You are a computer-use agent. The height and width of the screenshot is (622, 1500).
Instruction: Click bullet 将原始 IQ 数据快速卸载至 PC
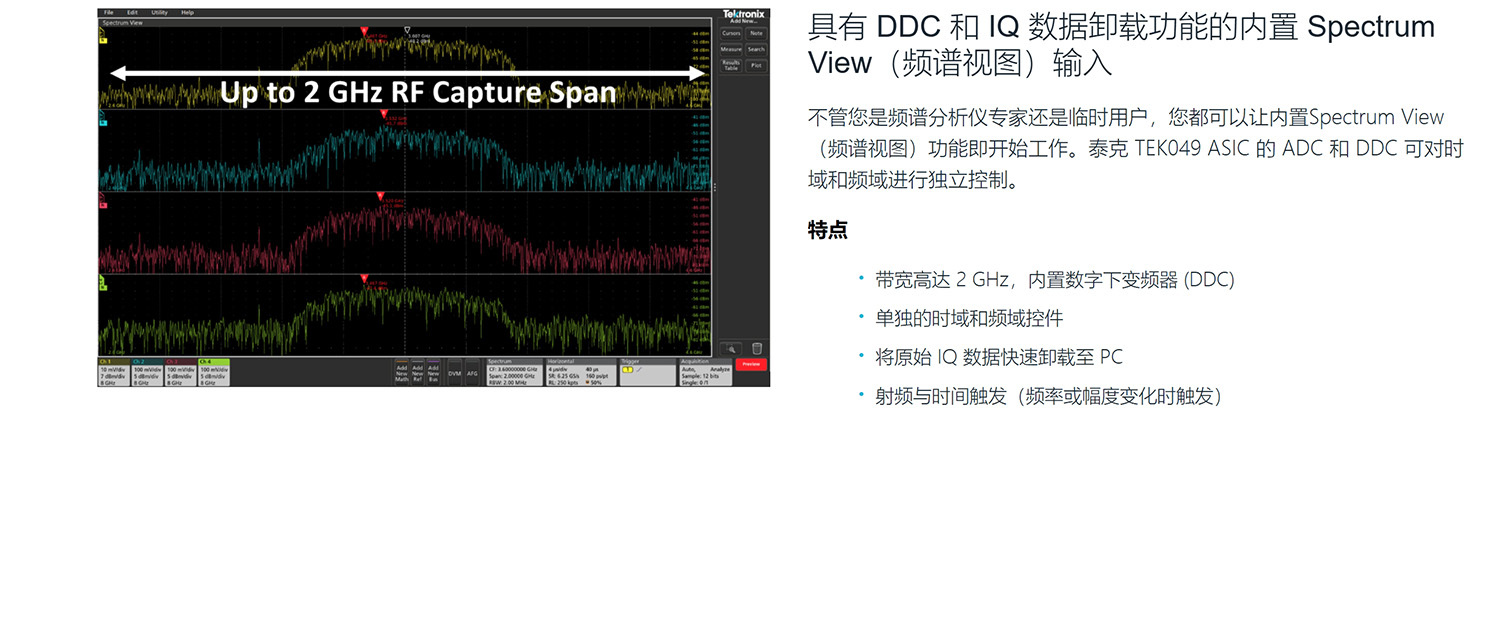click(x=999, y=357)
